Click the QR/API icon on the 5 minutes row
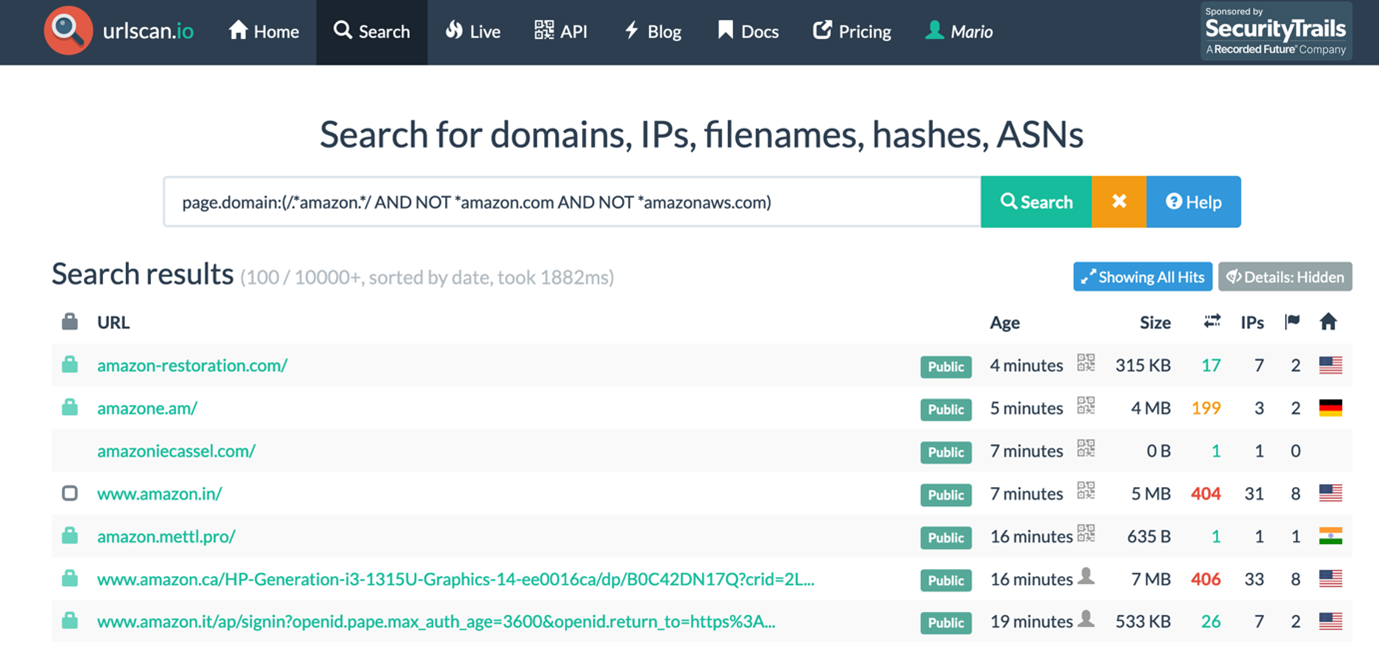 1086,406
